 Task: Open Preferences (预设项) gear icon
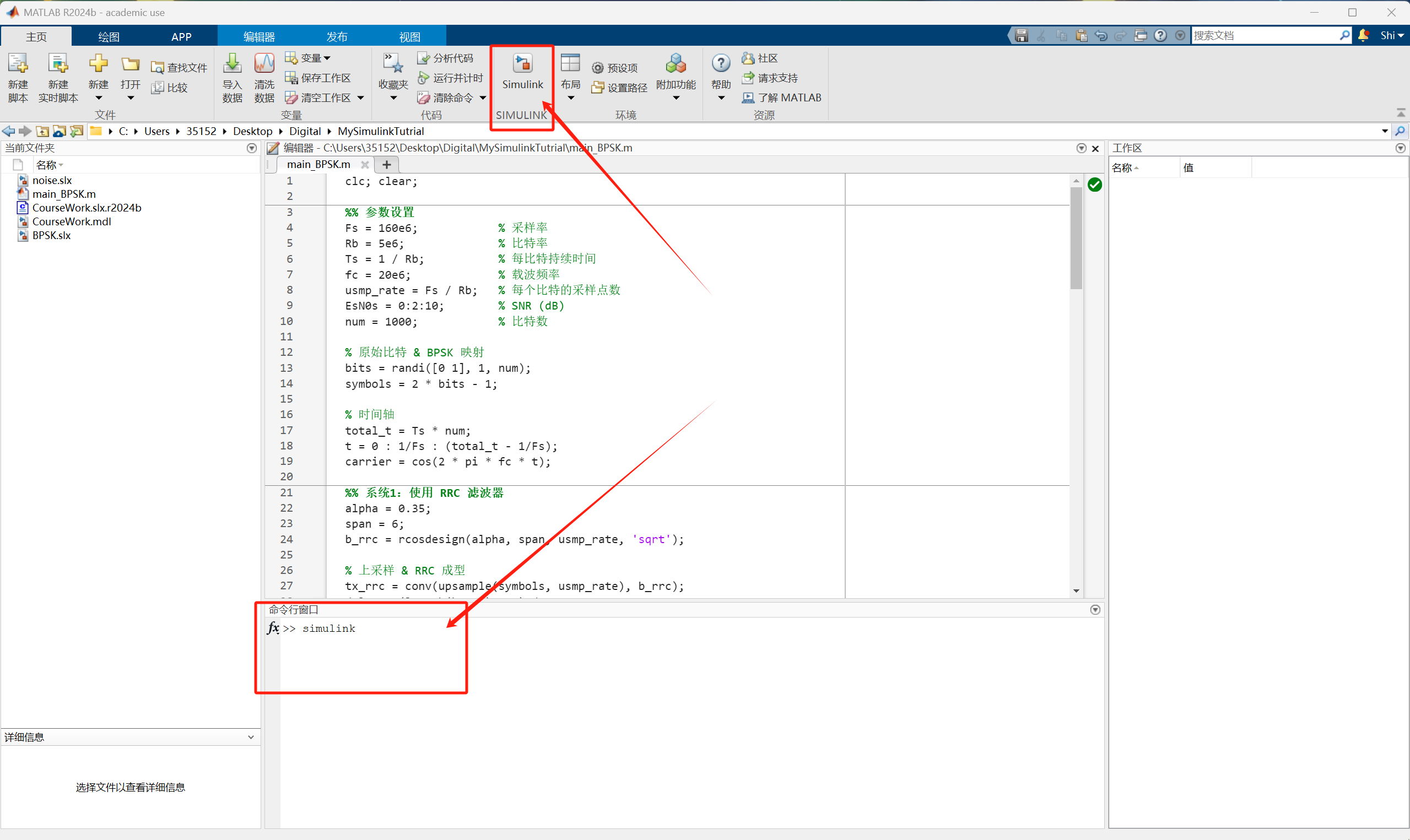[x=598, y=68]
